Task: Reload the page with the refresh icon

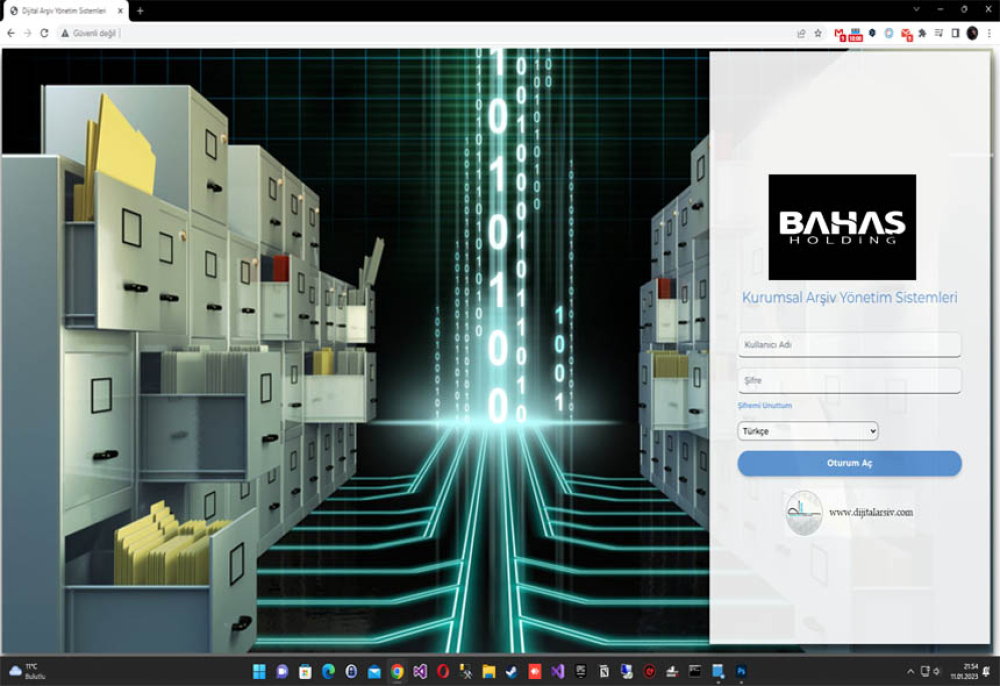Action: pyautogui.click(x=44, y=33)
